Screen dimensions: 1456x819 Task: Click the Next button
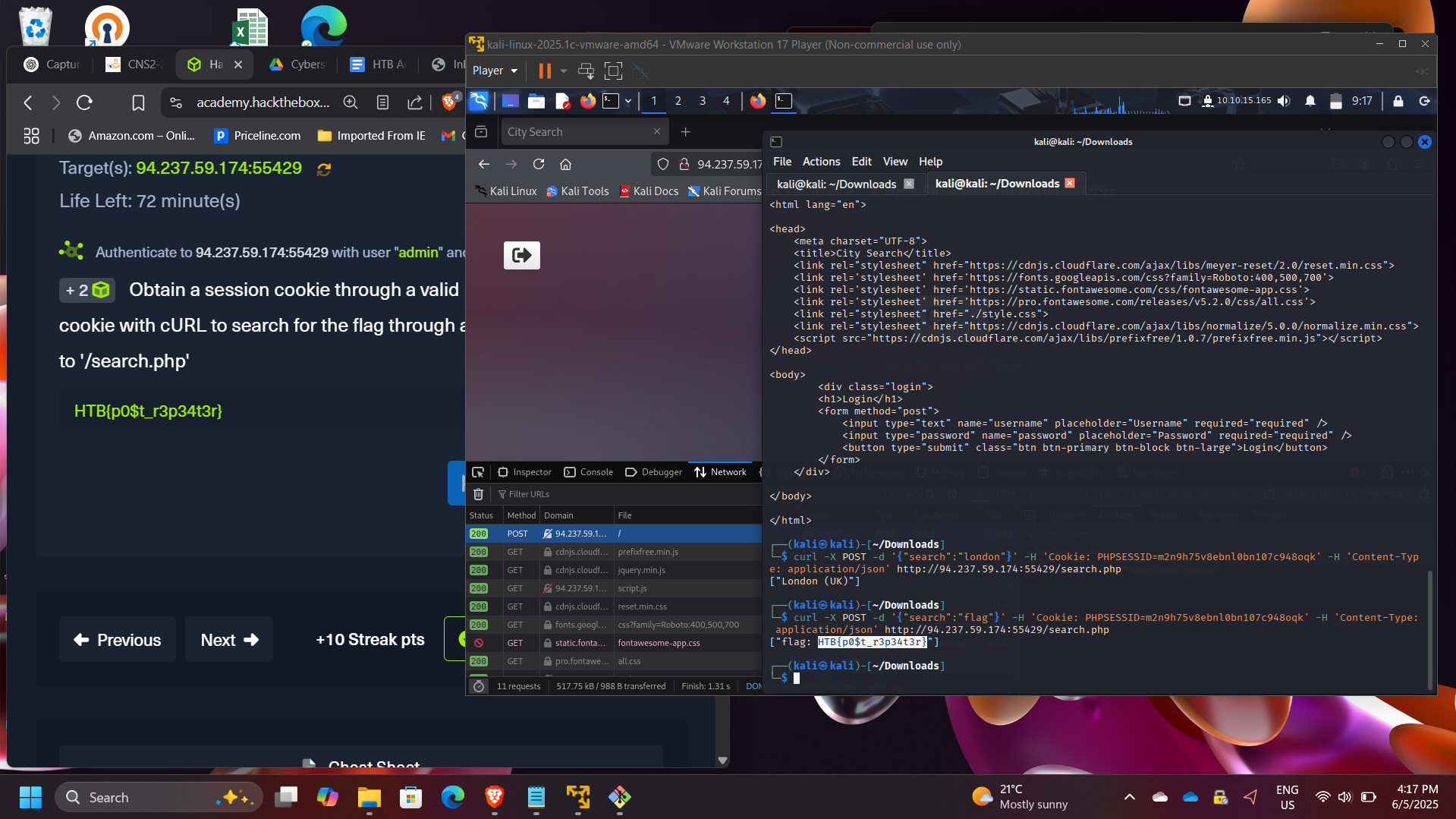click(x=229, y=640)
